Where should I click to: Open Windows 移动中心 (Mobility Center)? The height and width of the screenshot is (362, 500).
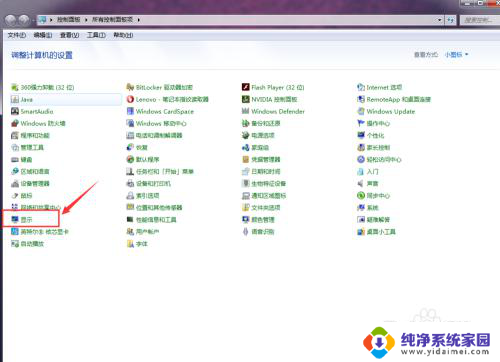click(x=157, y=123)
